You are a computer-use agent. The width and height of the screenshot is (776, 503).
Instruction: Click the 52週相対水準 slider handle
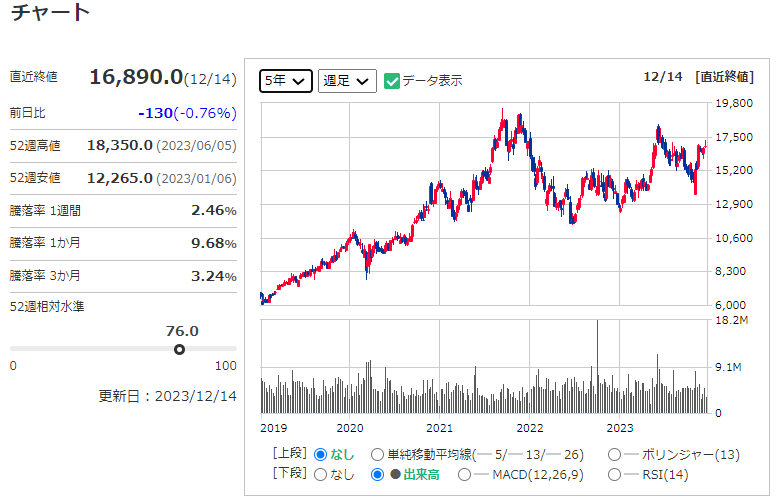[x=179, y=349]
